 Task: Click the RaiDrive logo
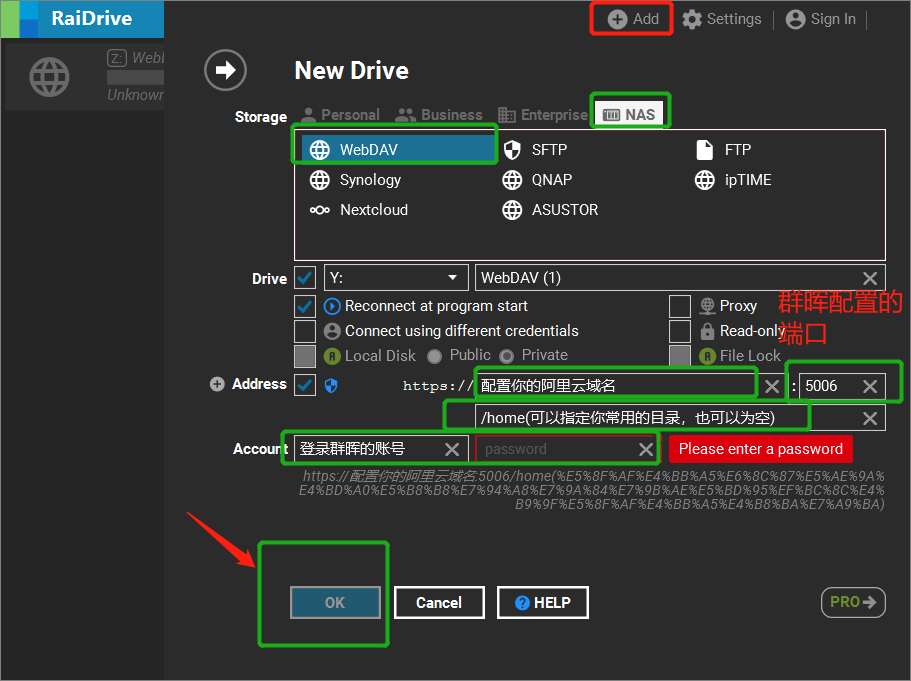82,19
